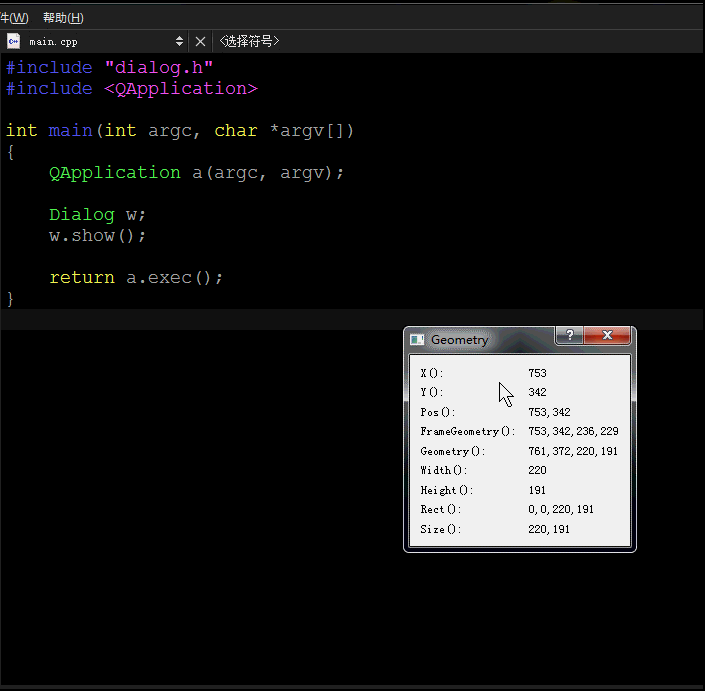Click the main function name in code

(70, 130)
